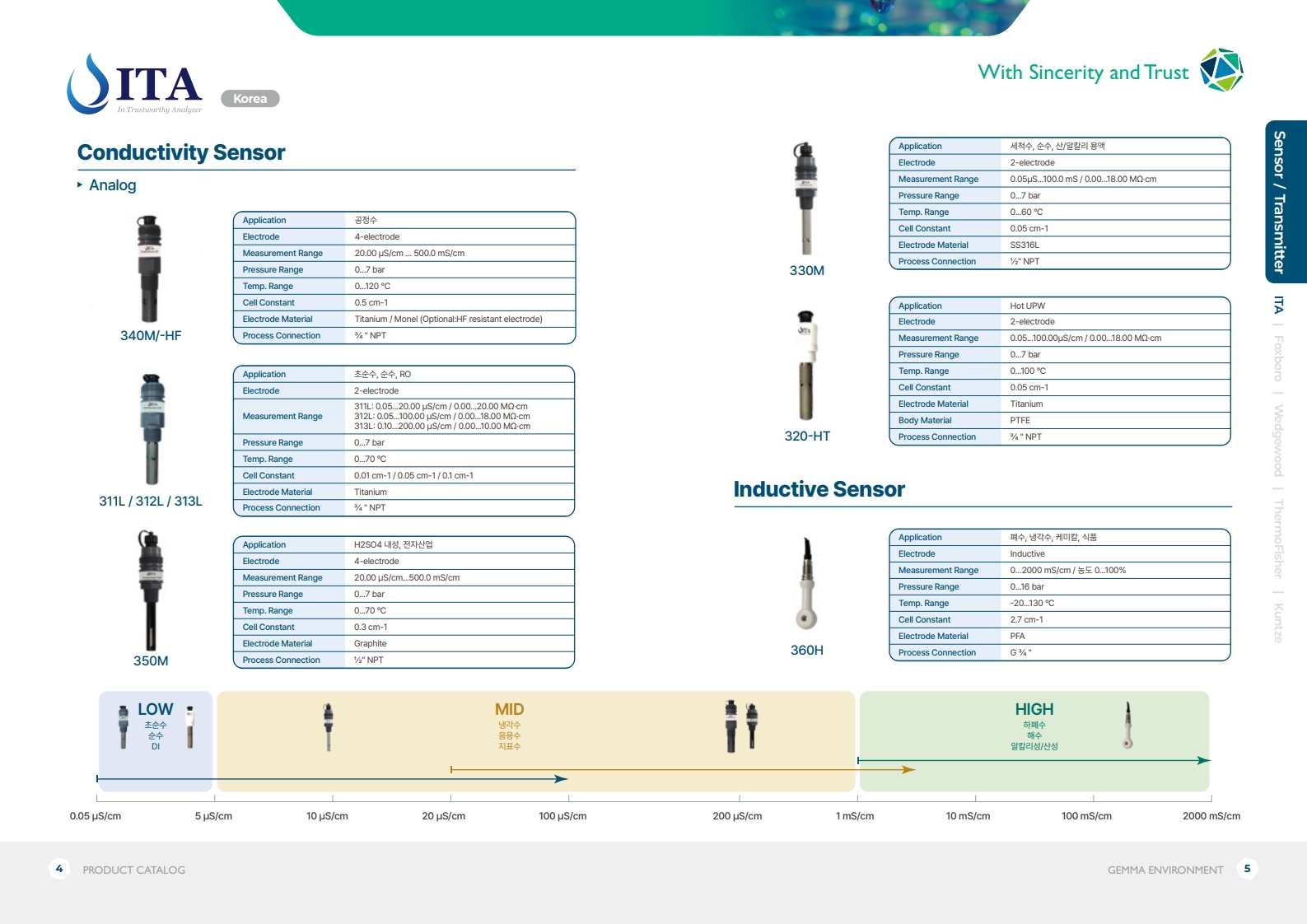Click the PFA electrode material cell
This screenshot has width=1307, height=924.
point(1115,636)
